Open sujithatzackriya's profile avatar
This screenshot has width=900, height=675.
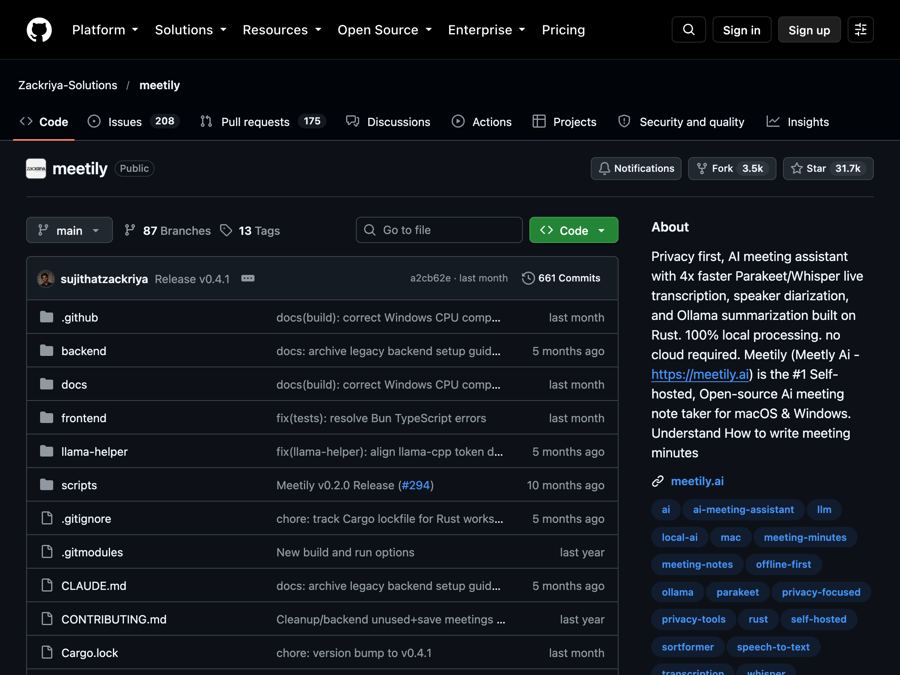point(46,279)
